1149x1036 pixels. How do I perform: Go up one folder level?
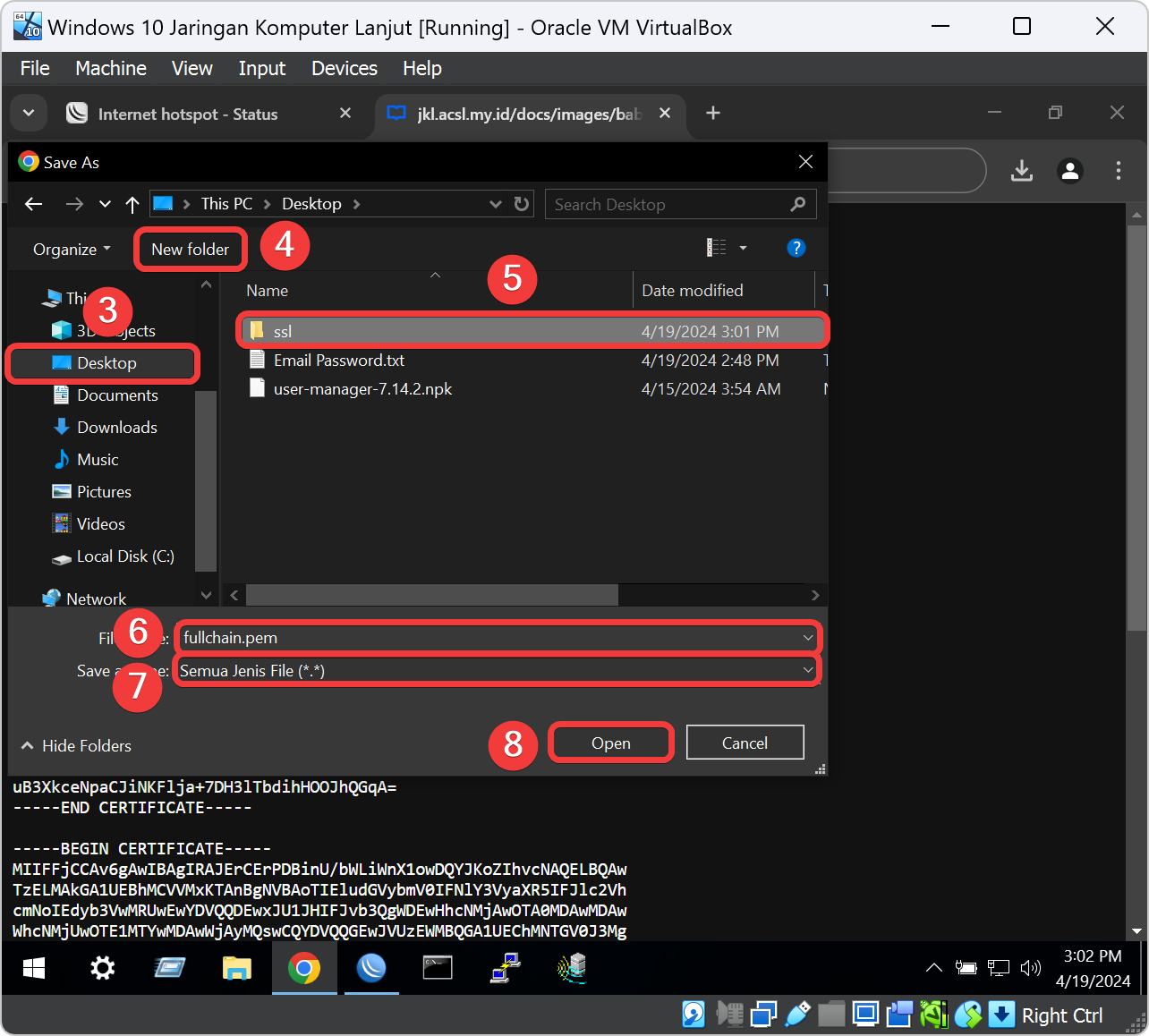132,204
